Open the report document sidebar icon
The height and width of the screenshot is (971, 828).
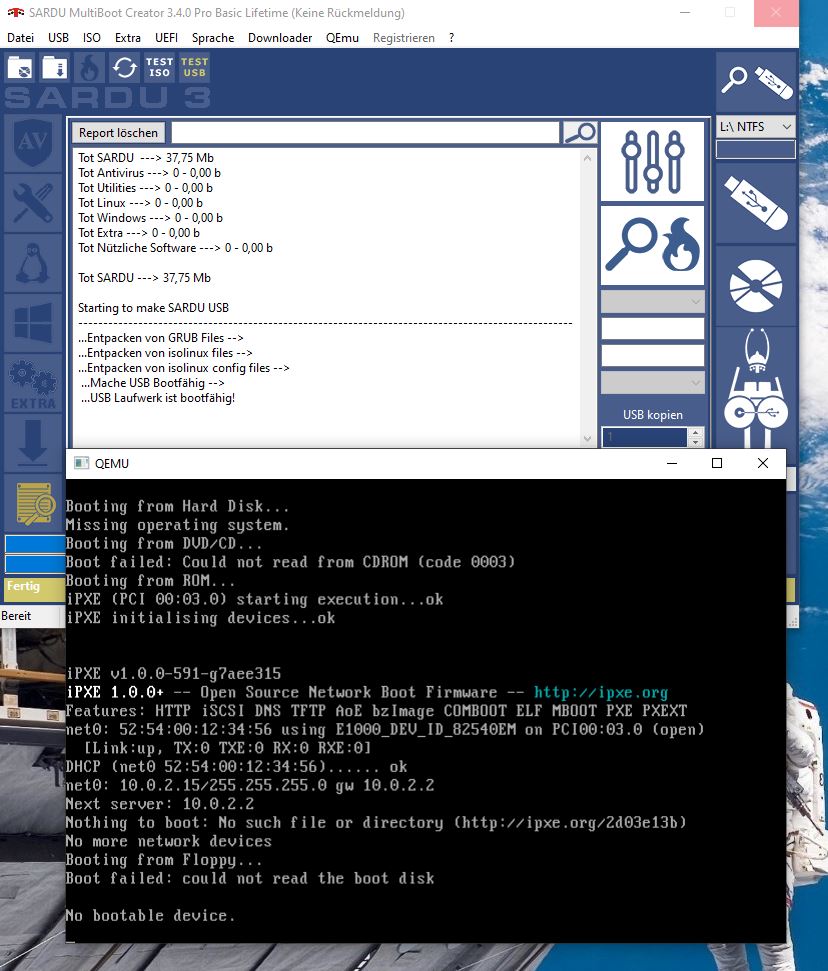pos(33,503)
